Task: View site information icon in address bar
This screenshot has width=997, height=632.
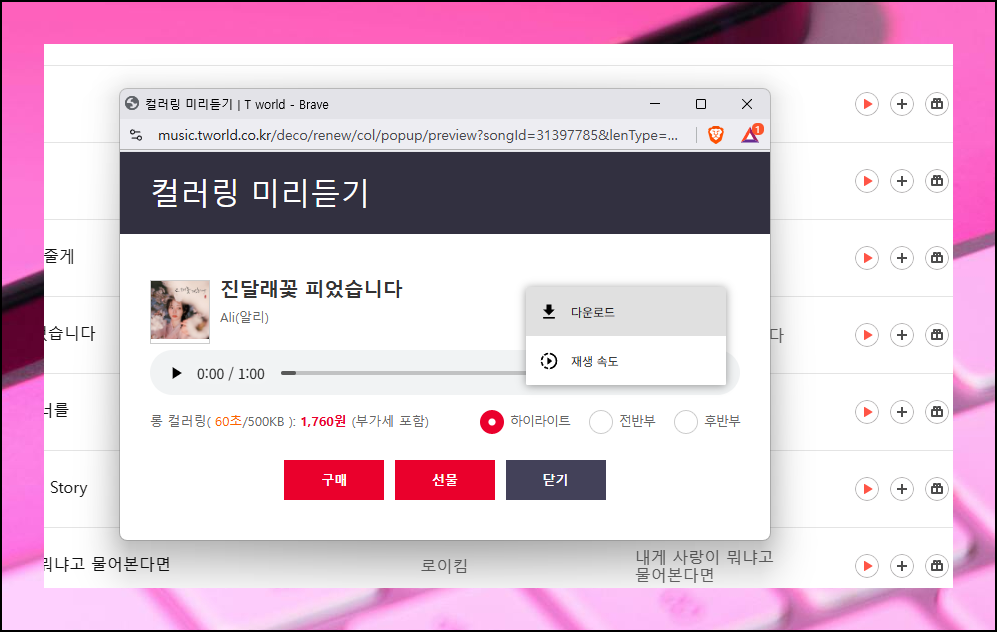Action: (135, 135)
